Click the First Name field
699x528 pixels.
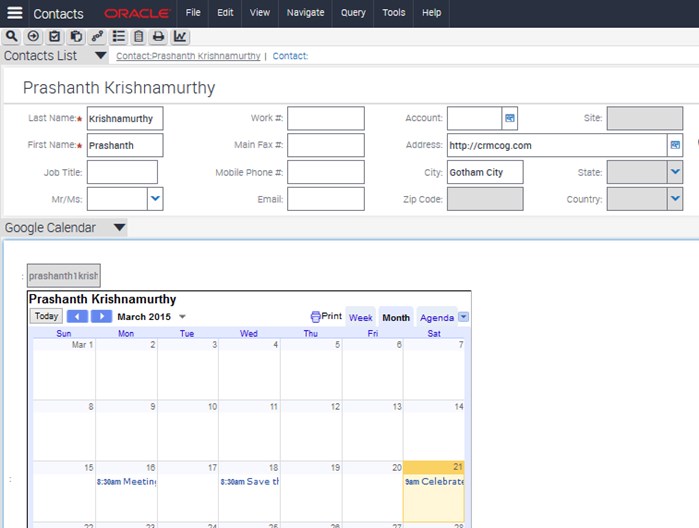click(125, 145)
